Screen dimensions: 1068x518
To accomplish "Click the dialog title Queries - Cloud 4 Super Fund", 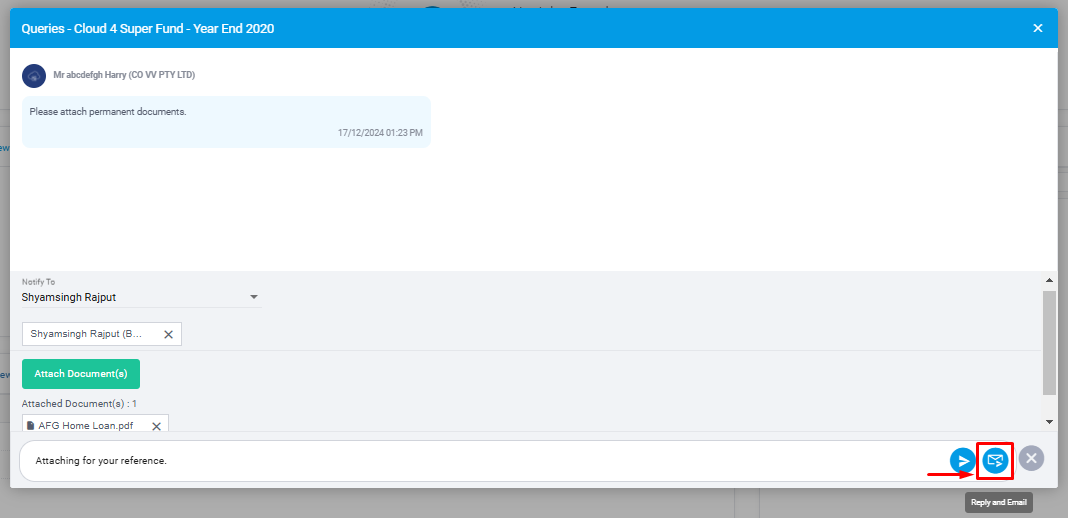I will (148, 28).
